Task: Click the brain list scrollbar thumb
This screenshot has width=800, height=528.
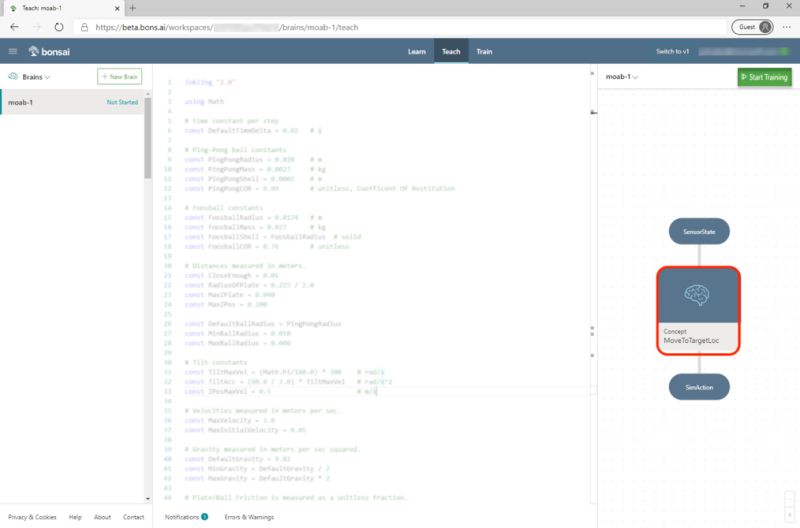Action: 148,138
